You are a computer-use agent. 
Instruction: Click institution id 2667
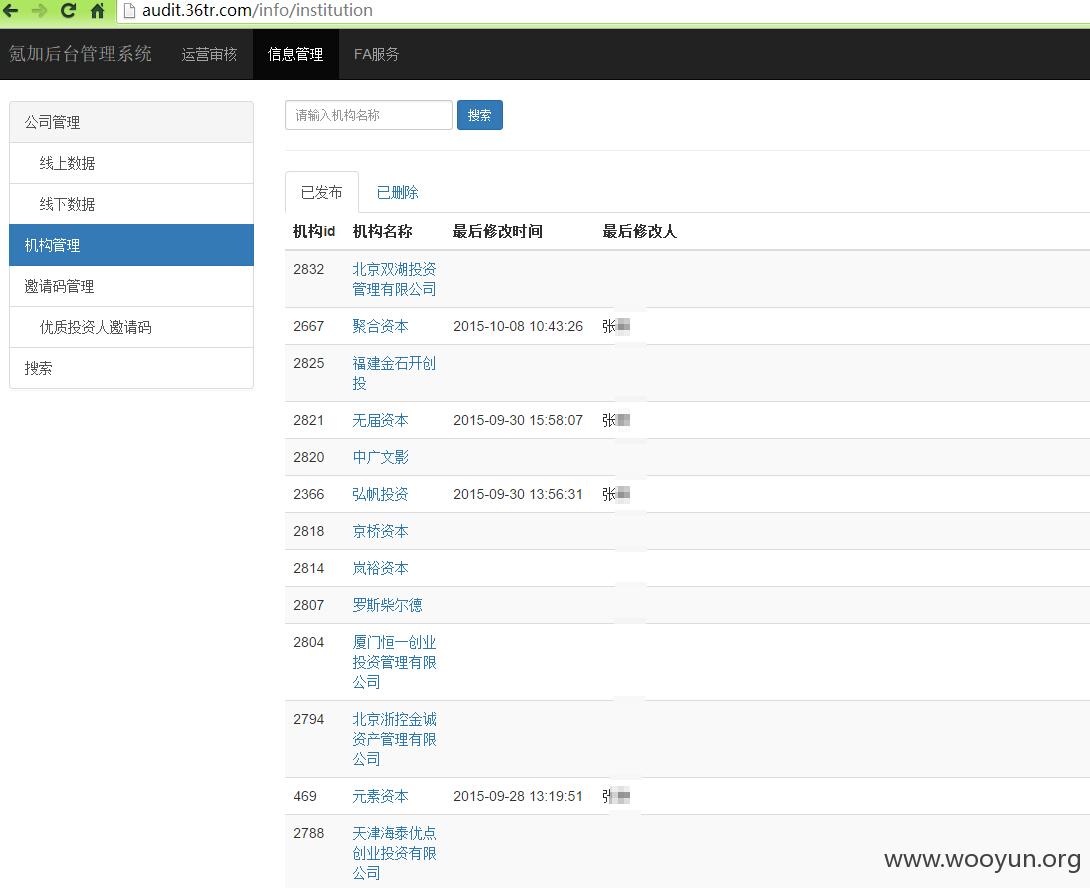[309, 326]
